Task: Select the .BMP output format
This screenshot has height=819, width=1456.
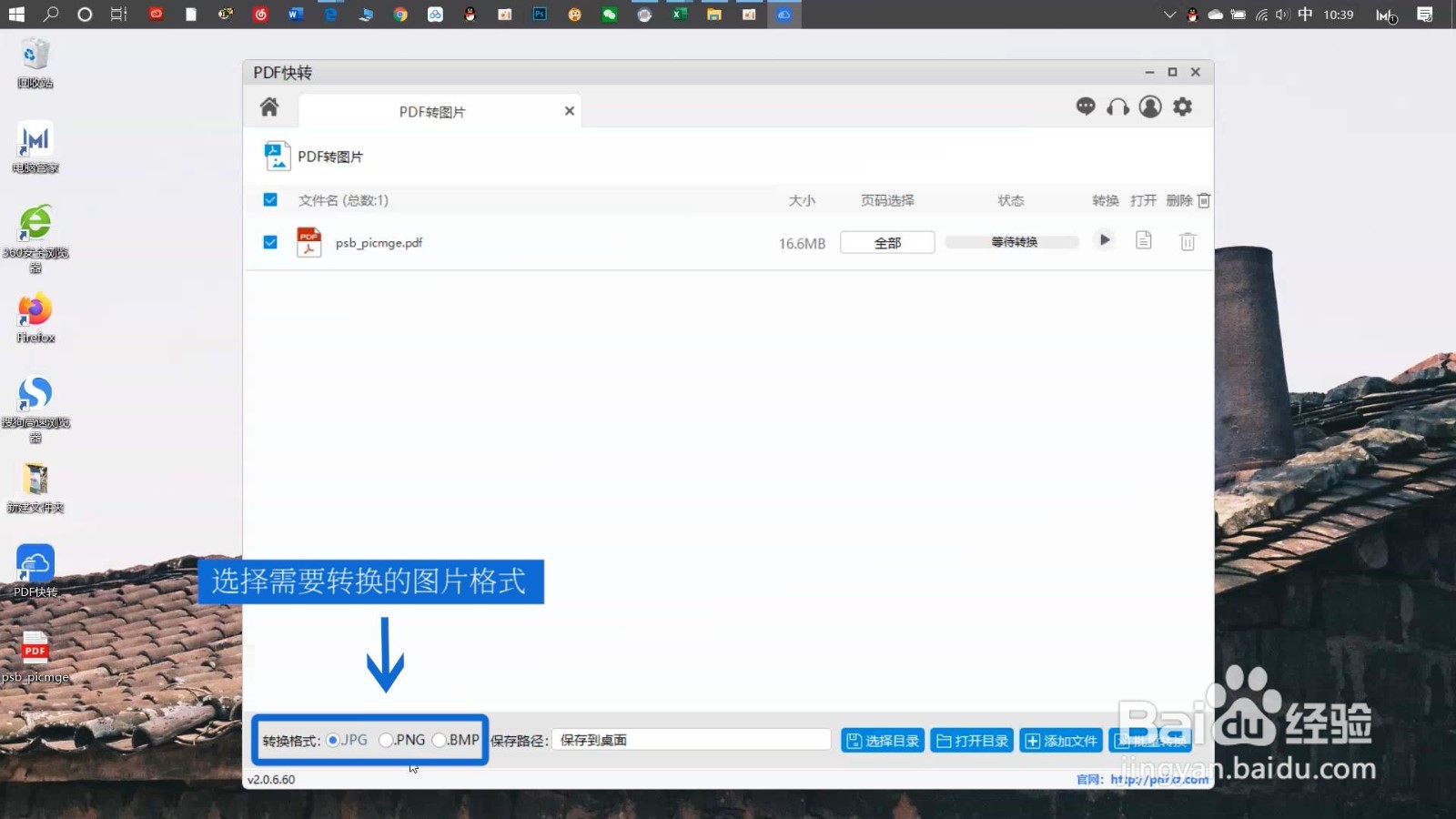Action: point(440,740)
